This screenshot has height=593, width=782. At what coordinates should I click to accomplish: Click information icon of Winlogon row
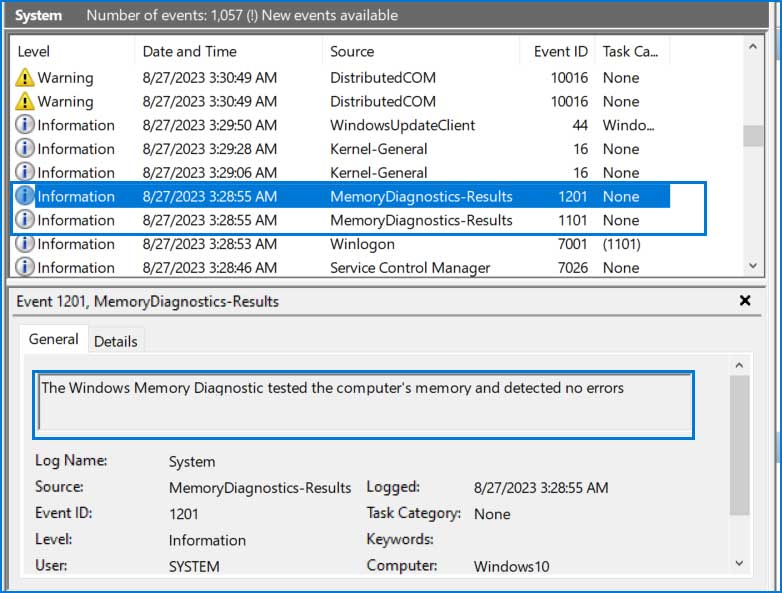[24, 243]
